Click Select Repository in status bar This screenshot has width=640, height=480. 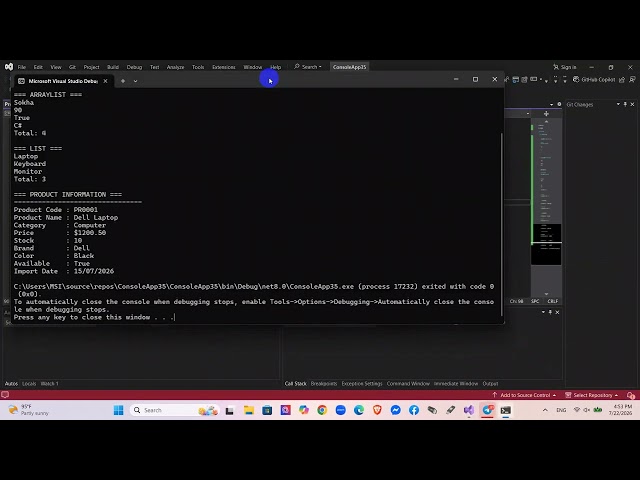(x=592, y=395)
